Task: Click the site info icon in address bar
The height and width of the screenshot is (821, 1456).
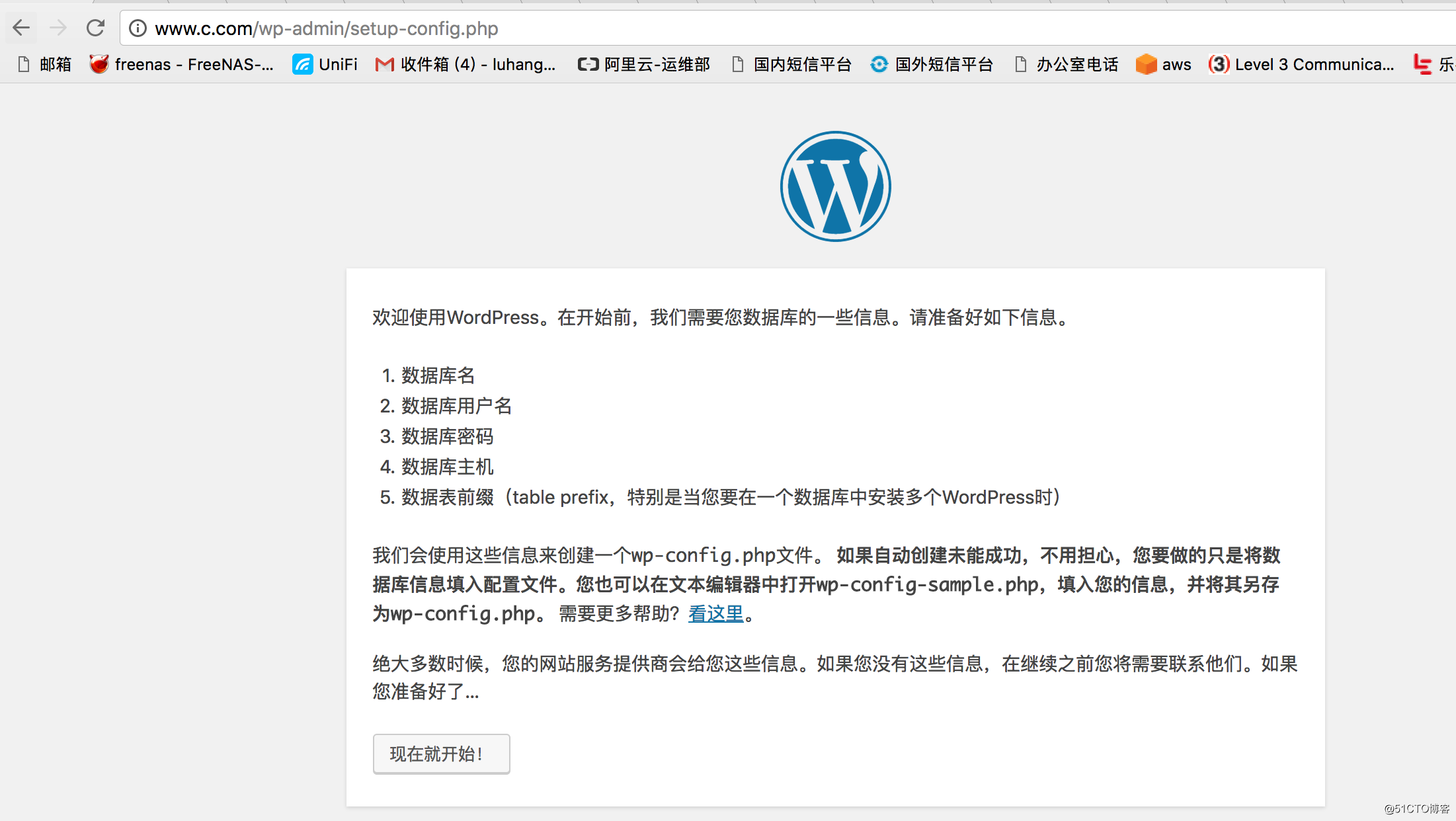Action: point(138,28)
